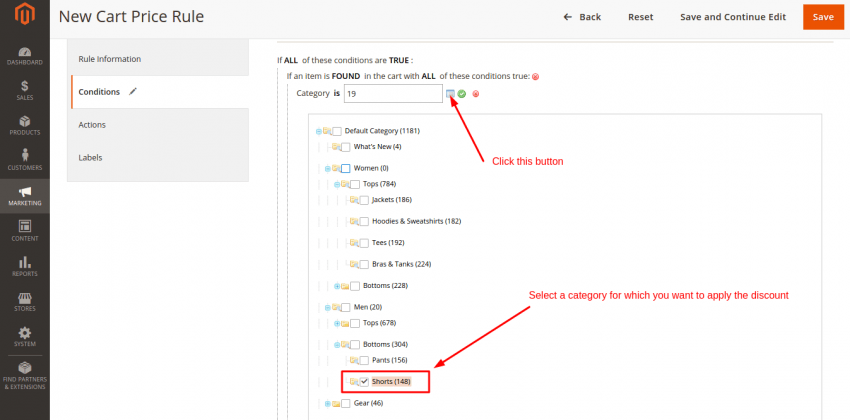Viewport: 850px width, 420px height.
Task: Check the Jackets checkbox
Action: coord(364,200)
